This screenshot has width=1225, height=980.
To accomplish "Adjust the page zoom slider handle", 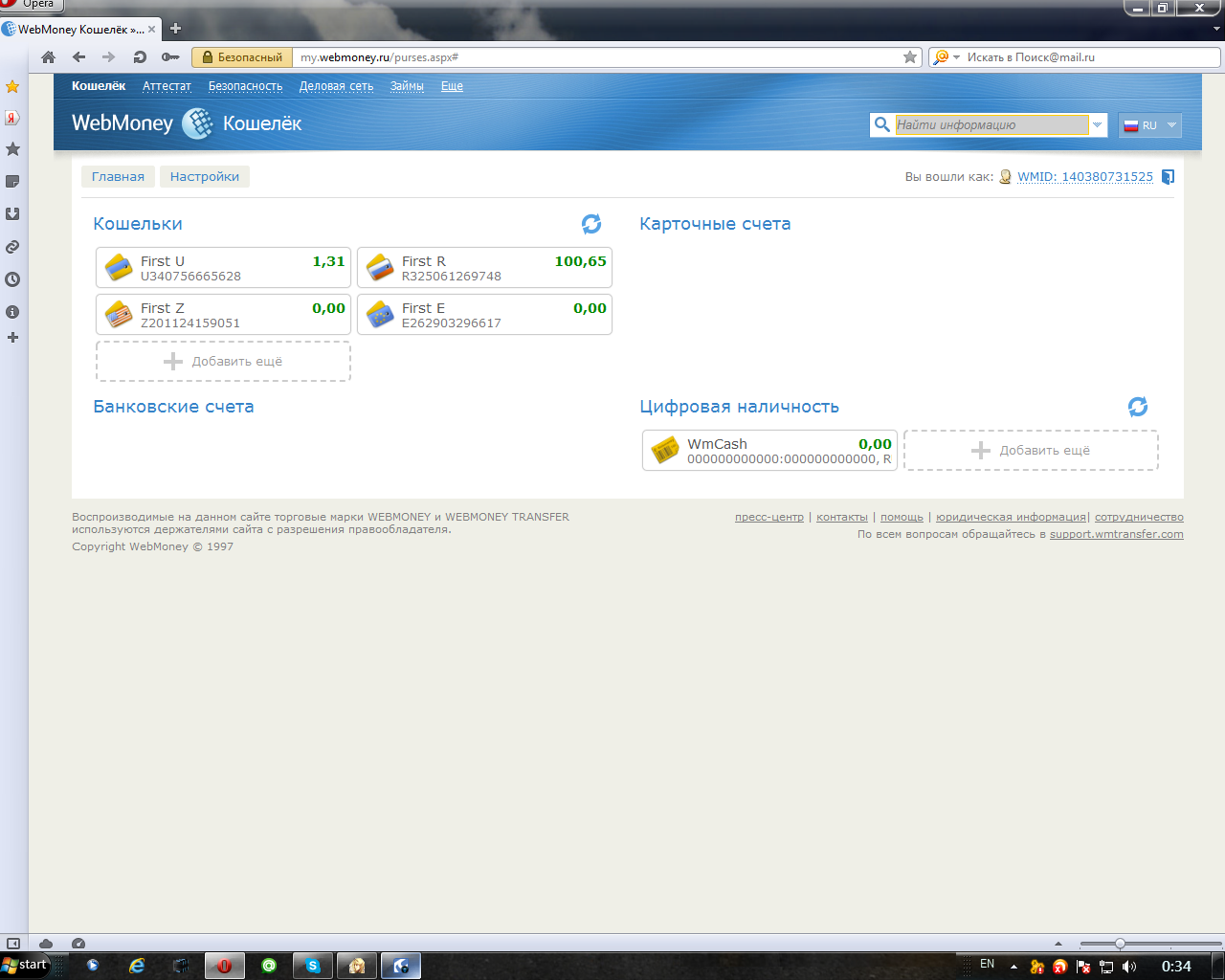I will (1120, 944).
